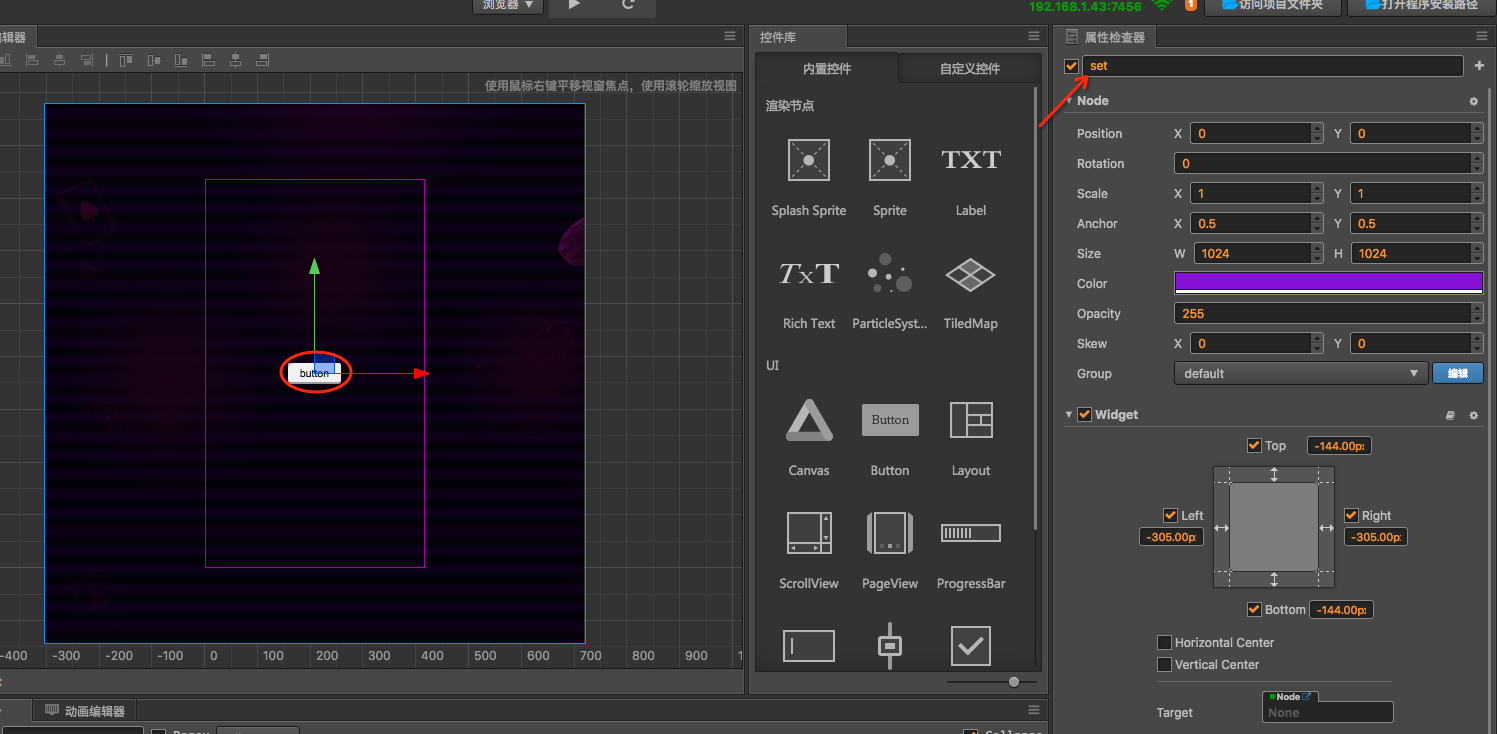
Task: Click the node name field 'set'
Action: pos(1272,66)
